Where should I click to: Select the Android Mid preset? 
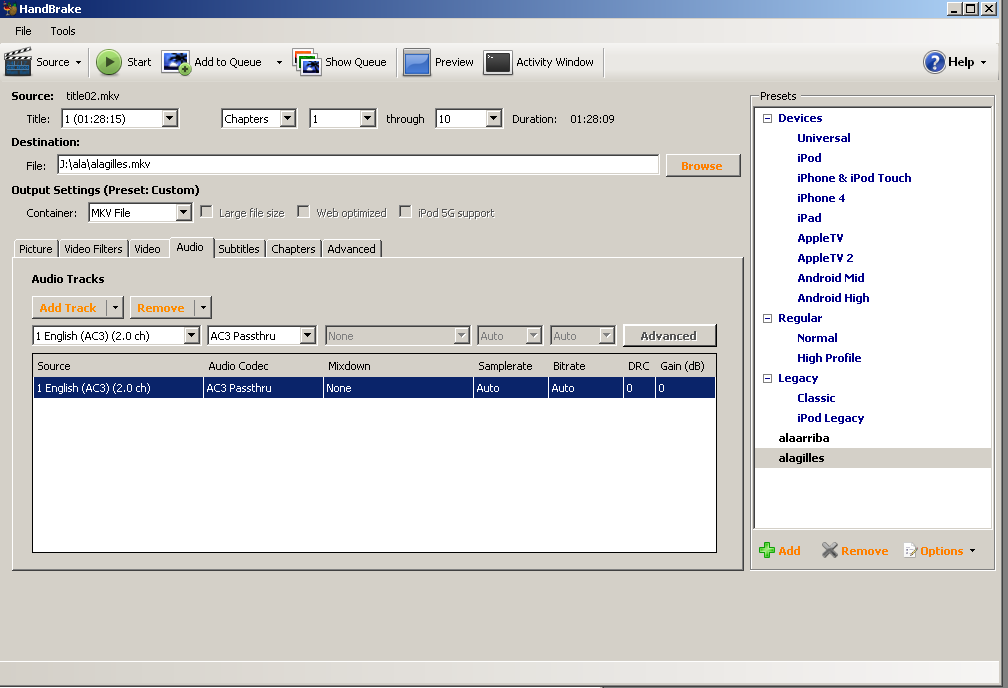tap(831, 278)
